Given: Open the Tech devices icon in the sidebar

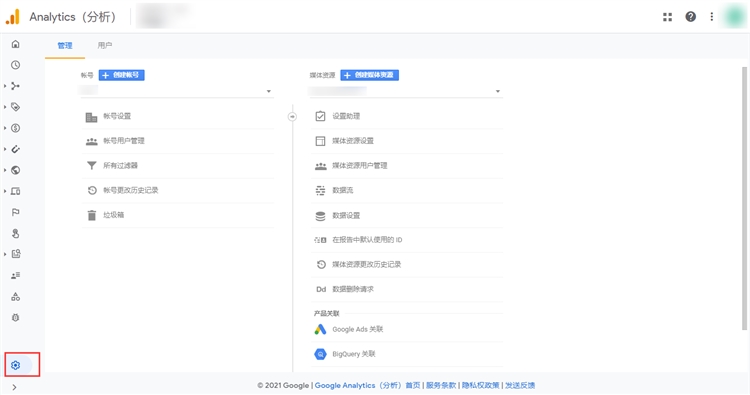Looking at the screenshot, I should 16,191.
